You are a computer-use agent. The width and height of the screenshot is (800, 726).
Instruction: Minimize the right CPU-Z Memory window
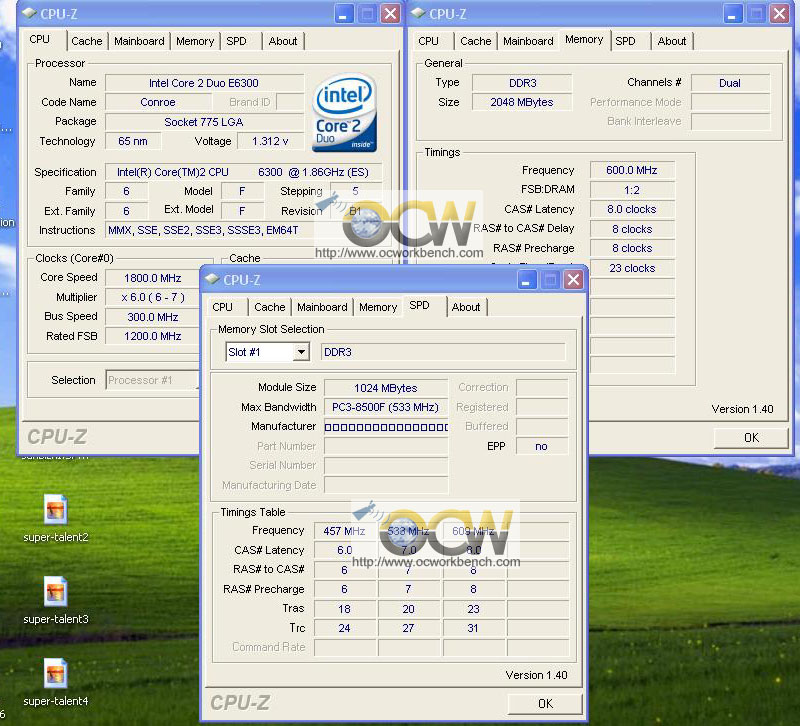733,14
